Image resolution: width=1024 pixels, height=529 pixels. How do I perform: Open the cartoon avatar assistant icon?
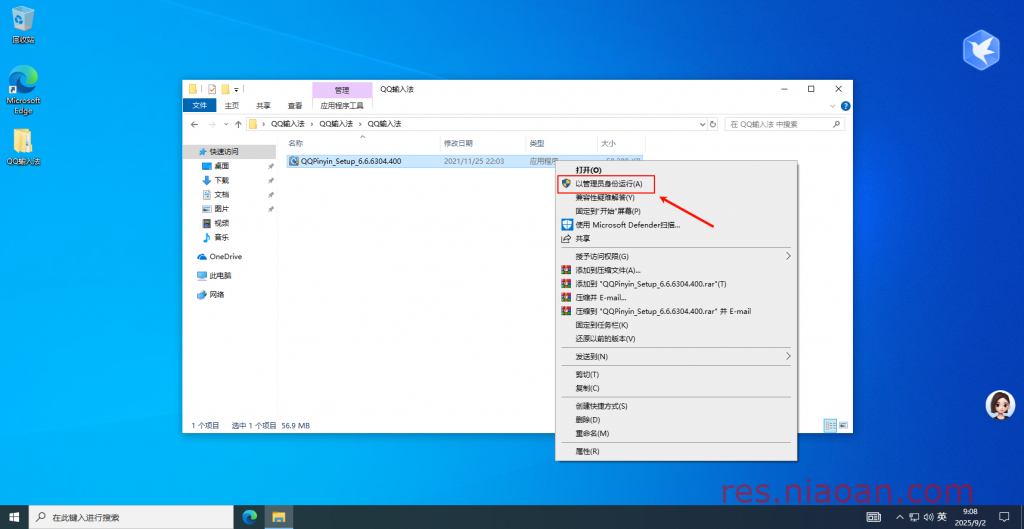(x=1000, y=405)
